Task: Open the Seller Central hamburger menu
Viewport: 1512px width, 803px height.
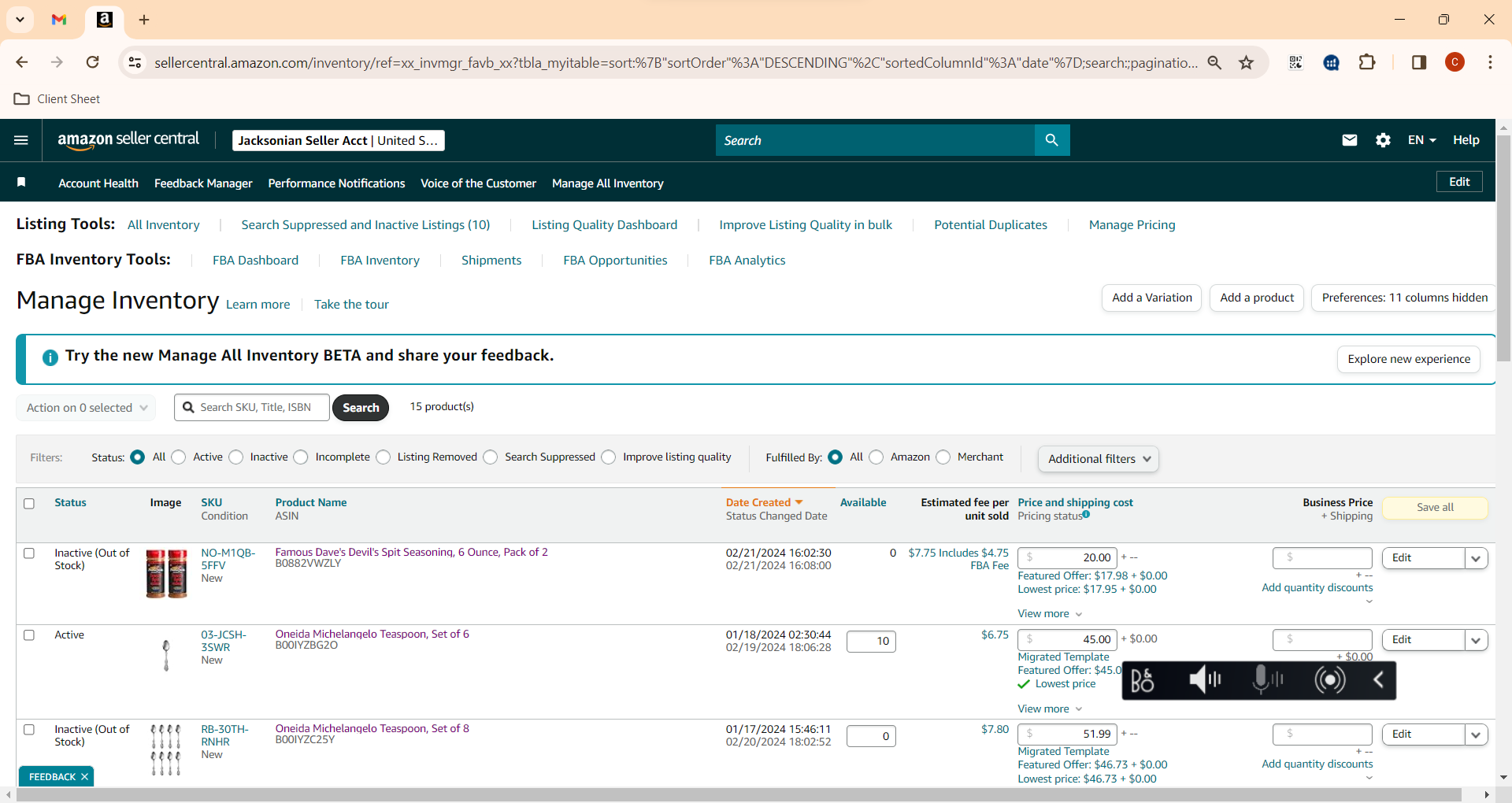Action: (21, 140)
